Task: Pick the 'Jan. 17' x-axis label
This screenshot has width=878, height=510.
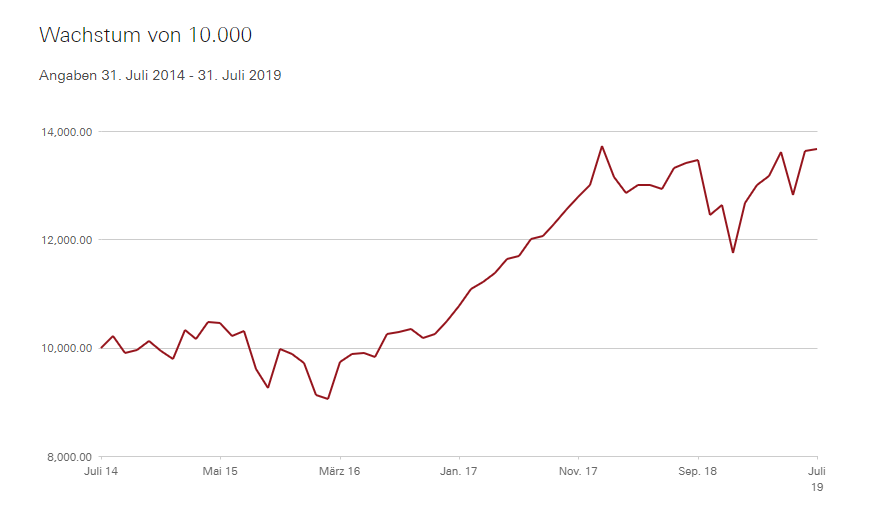Action: (459, 471)
